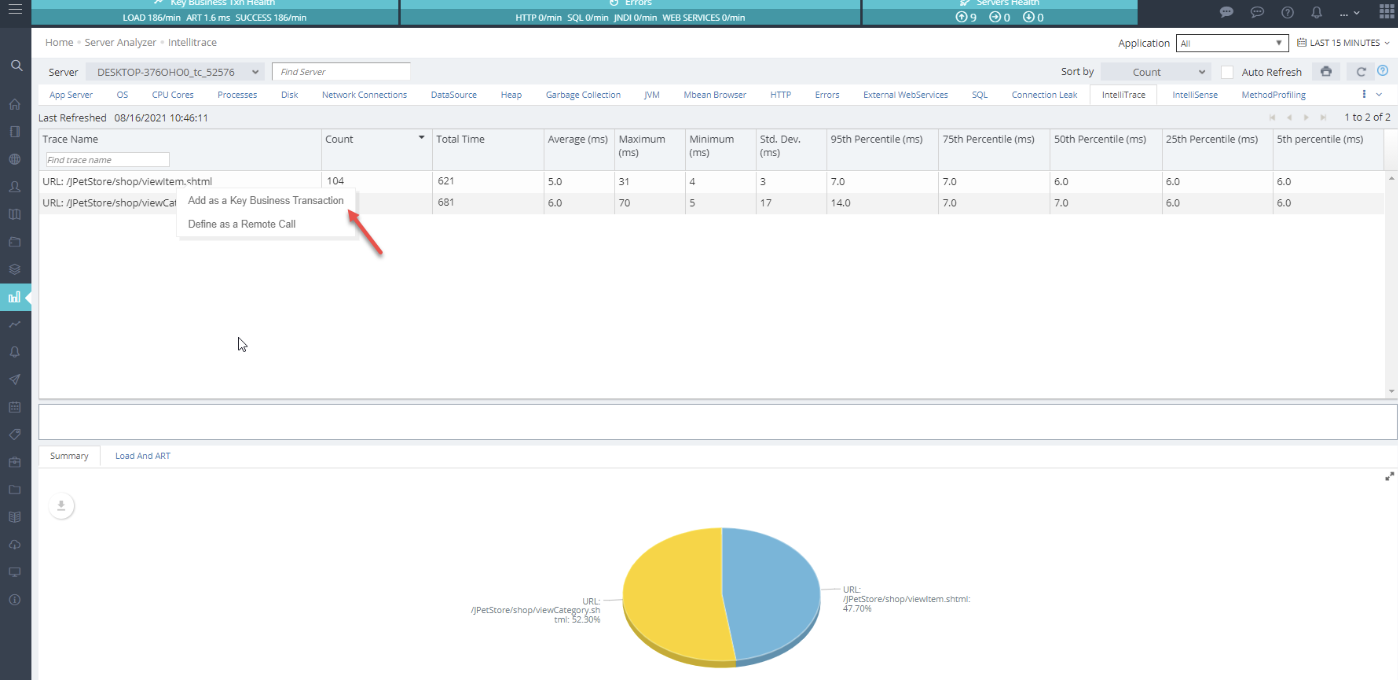Open the Connection Leak tab
This screenshot has width=1398, height=682.
click(x=1044, y=95)
